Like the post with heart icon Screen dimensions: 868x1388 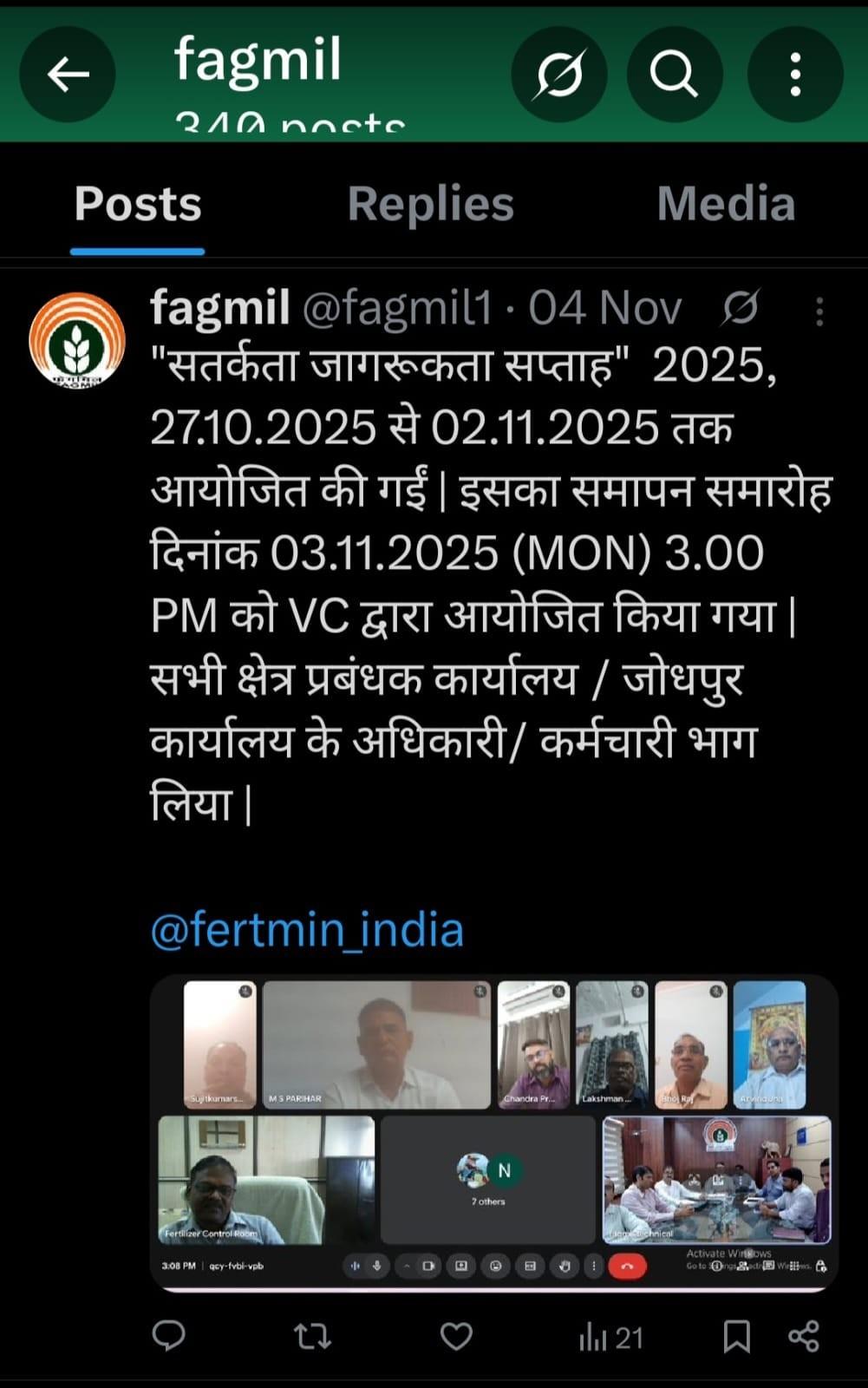tap(456, 1337)
